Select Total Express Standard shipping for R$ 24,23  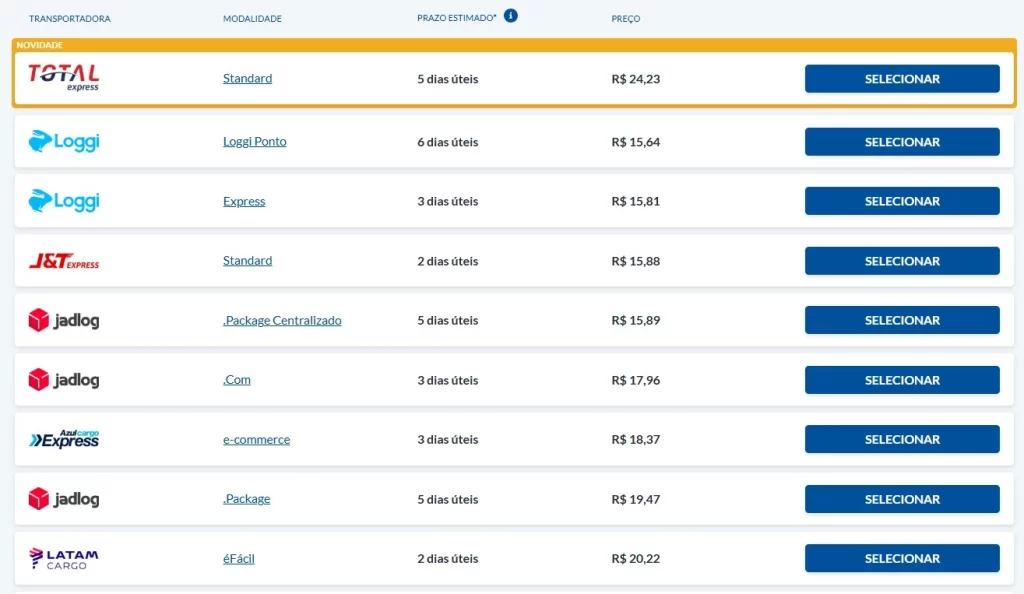tap(902, 78)
